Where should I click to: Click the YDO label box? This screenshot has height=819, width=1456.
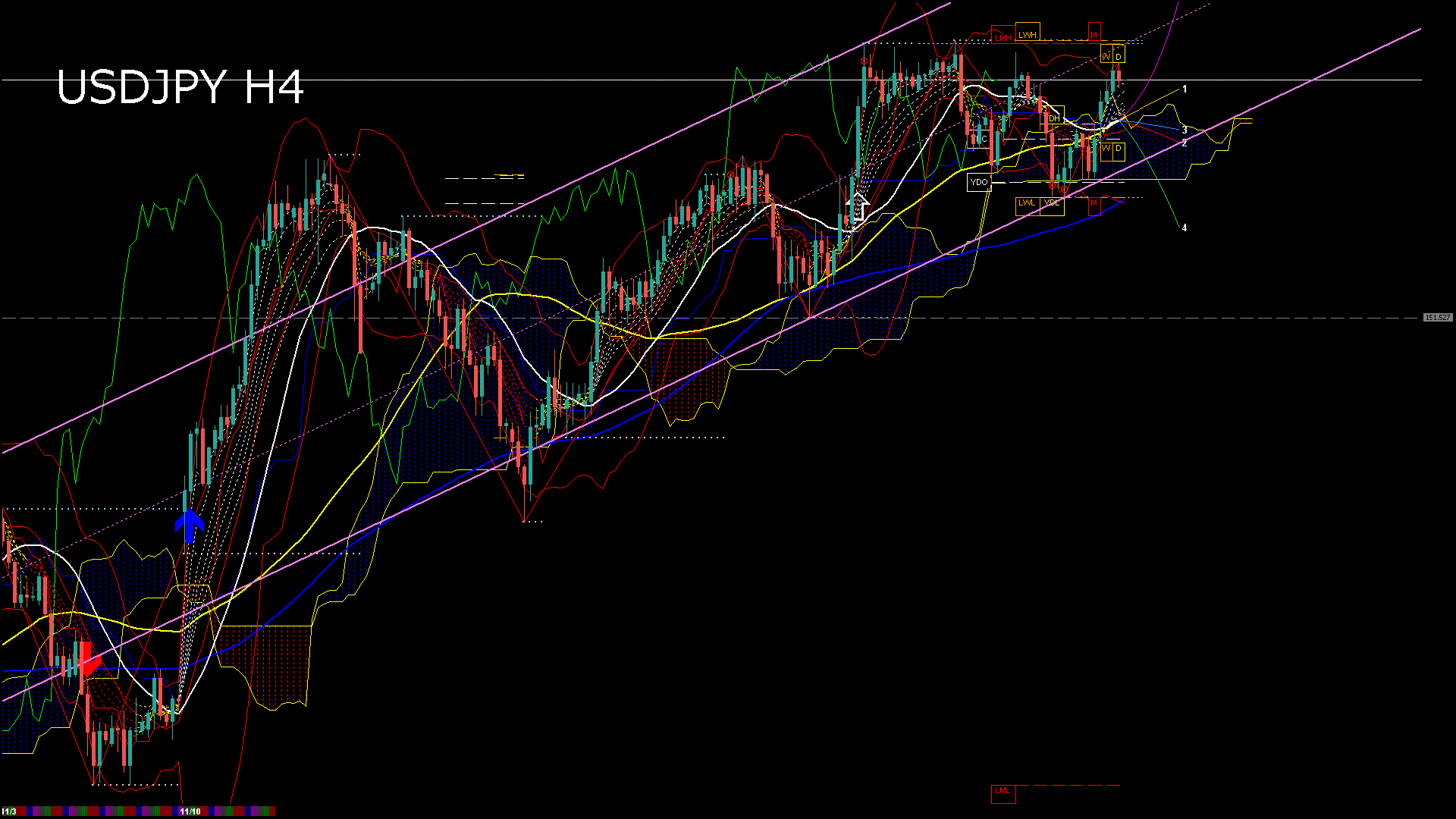point(979,182)
